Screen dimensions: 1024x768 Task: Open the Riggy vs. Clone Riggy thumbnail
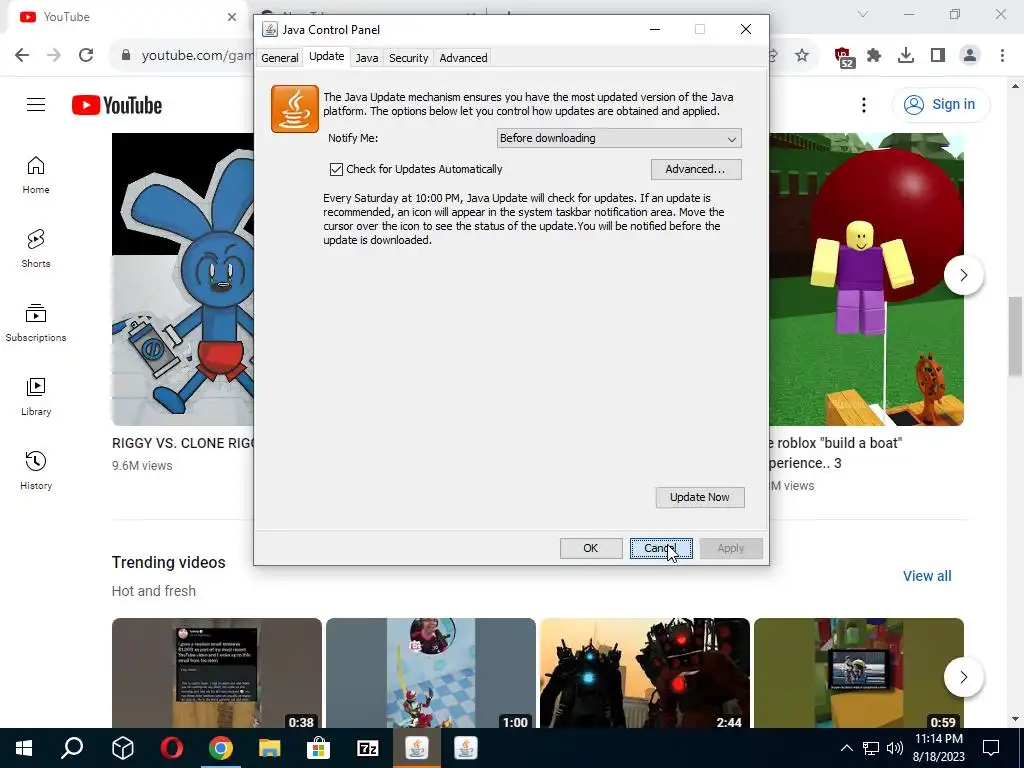point(183,280)
